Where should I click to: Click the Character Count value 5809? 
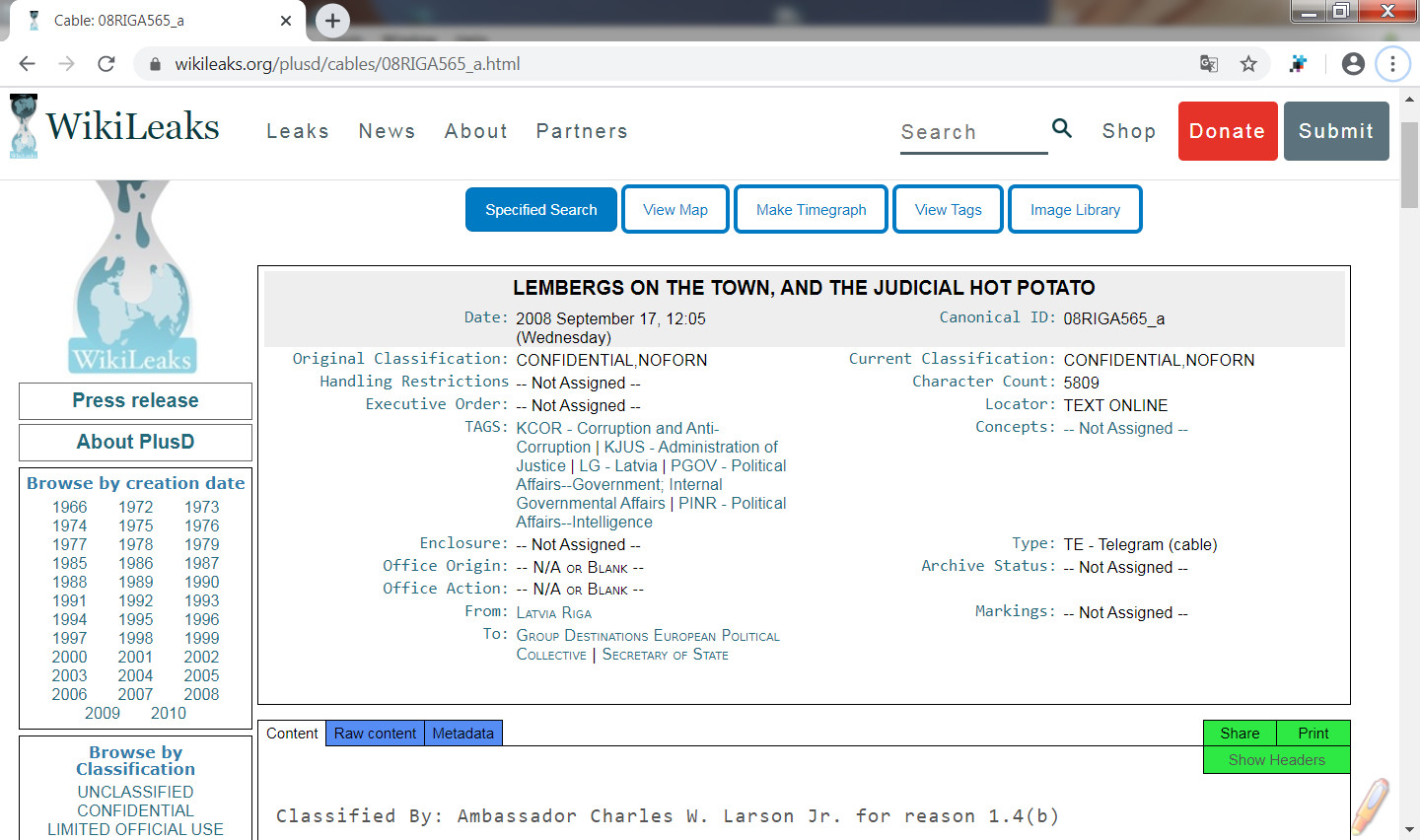pyautogui.click(x=1081, y=383)
